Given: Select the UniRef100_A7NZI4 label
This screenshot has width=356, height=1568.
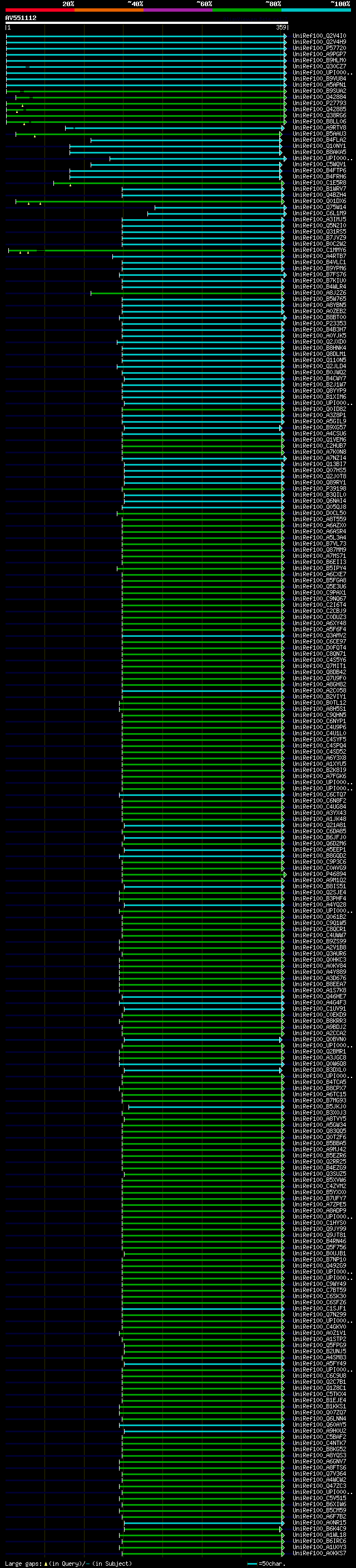Looking at the screenshot, I should 319,458.
